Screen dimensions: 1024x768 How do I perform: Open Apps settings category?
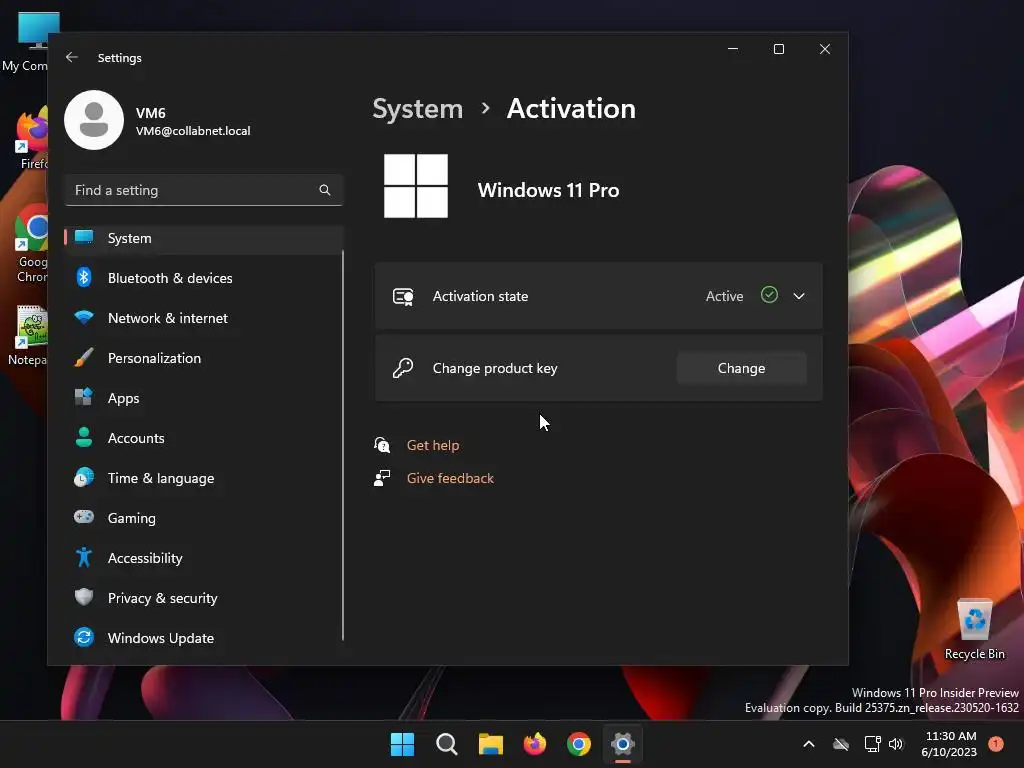click(x=204, y=398)
